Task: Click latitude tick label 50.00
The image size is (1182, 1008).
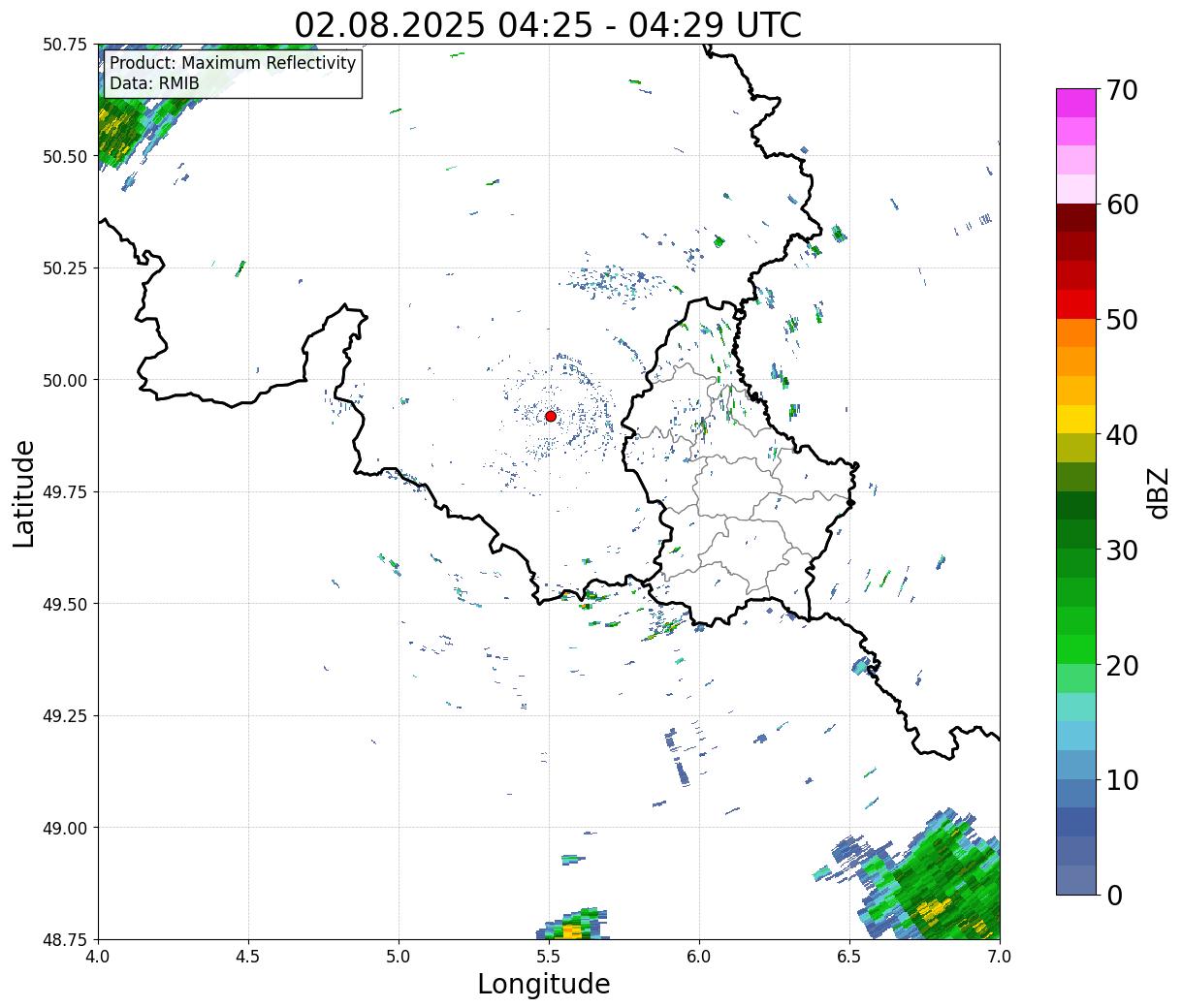Action: (x=66, y=380)
